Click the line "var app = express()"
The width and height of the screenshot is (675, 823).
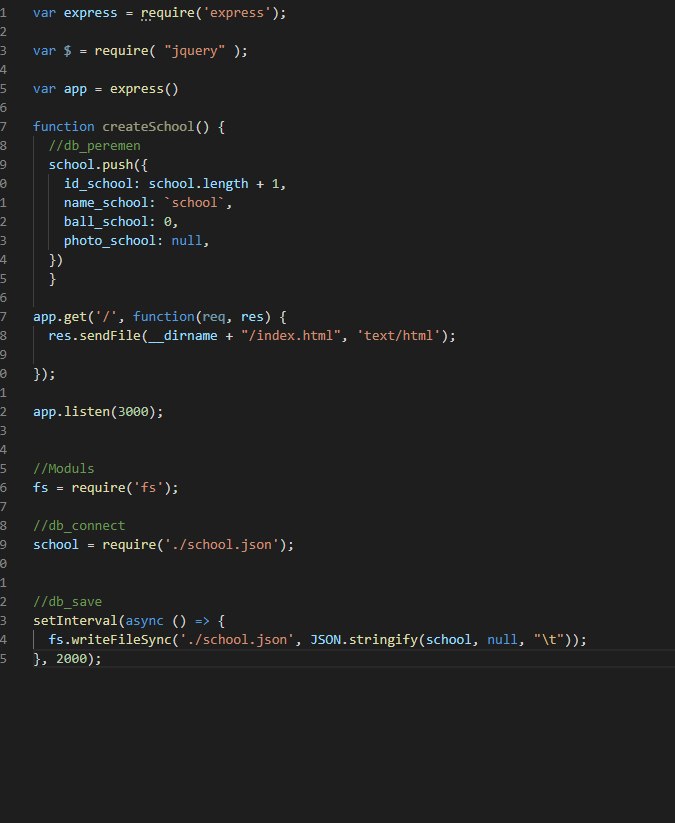tap(106, 89)
